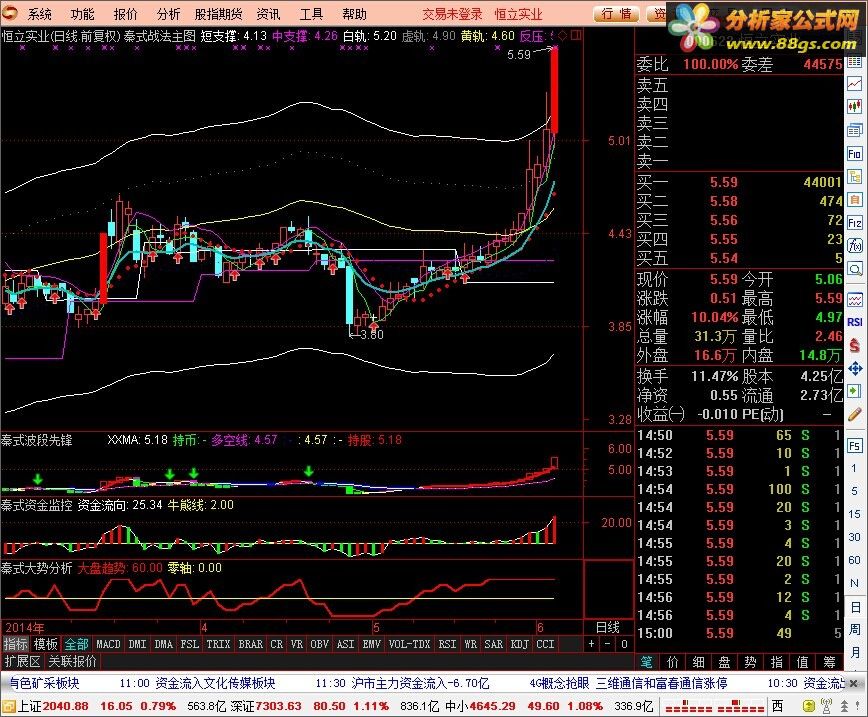Click the 上证 index icon in status bar

coord(9,706)
